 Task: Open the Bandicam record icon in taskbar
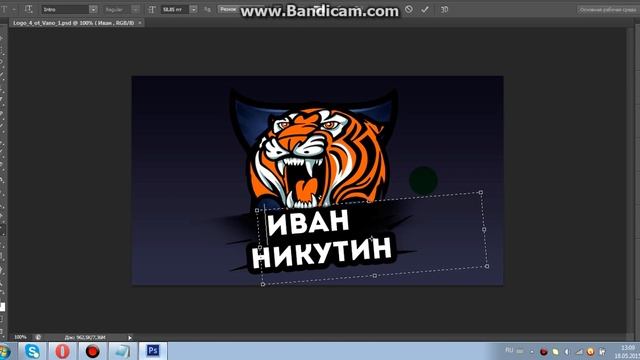coord(92,351)
